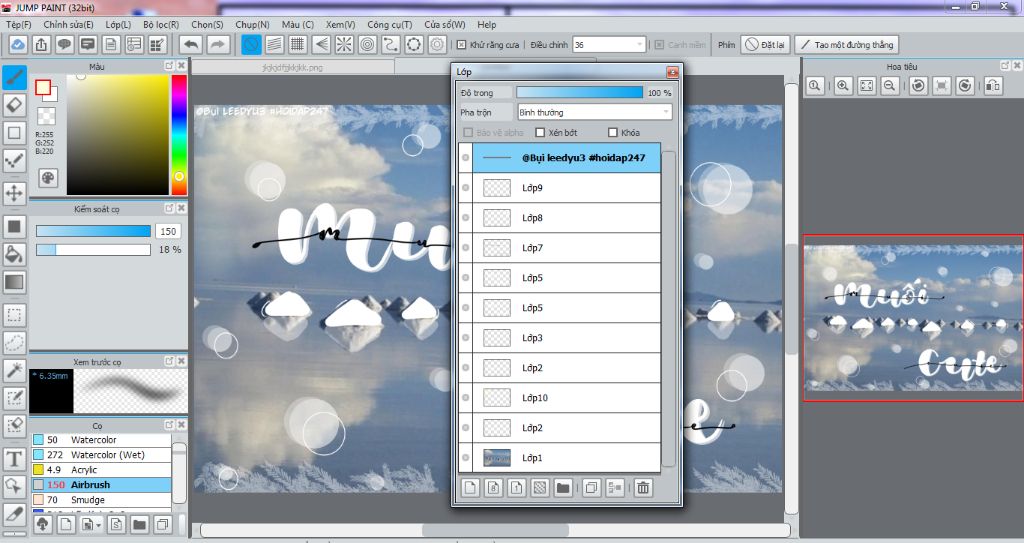Zoom out using the navigator magnifier minus
The width and height of the screenshot is (1024, 543).
click(889, 86)
